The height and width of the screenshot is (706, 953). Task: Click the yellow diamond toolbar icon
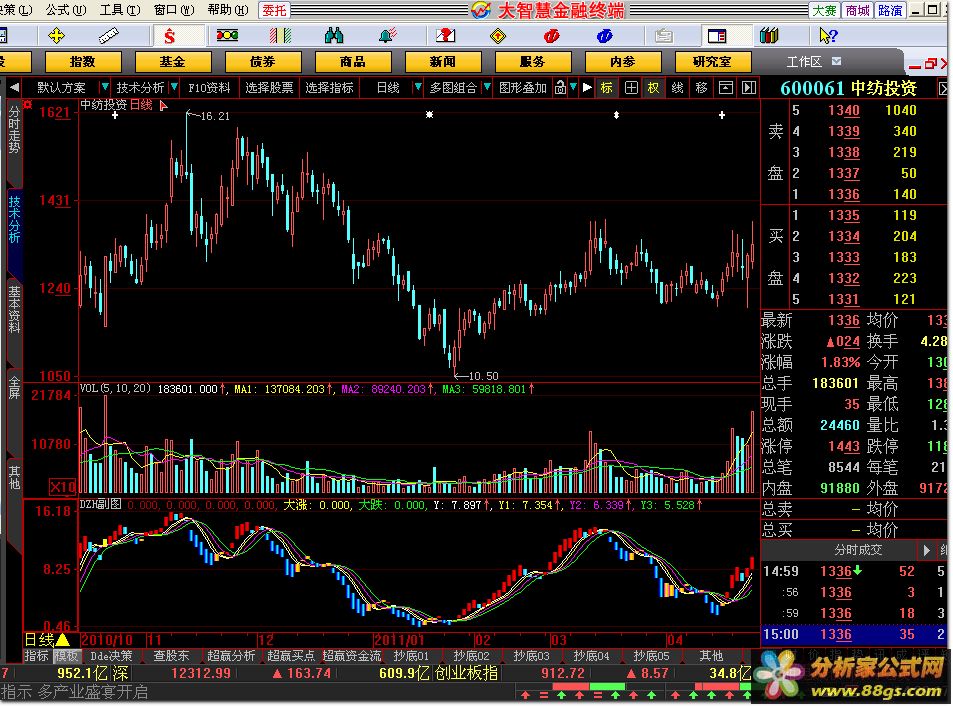click(x=498, y=36)
